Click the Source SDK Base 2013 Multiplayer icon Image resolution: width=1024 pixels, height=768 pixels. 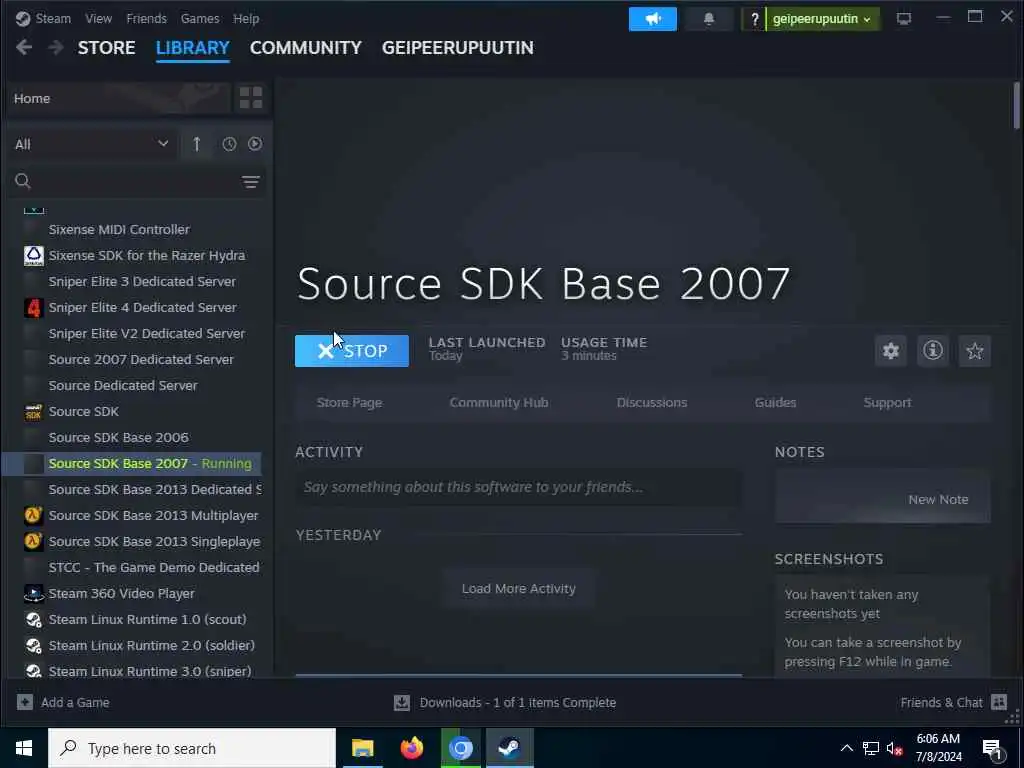[33, 515]
